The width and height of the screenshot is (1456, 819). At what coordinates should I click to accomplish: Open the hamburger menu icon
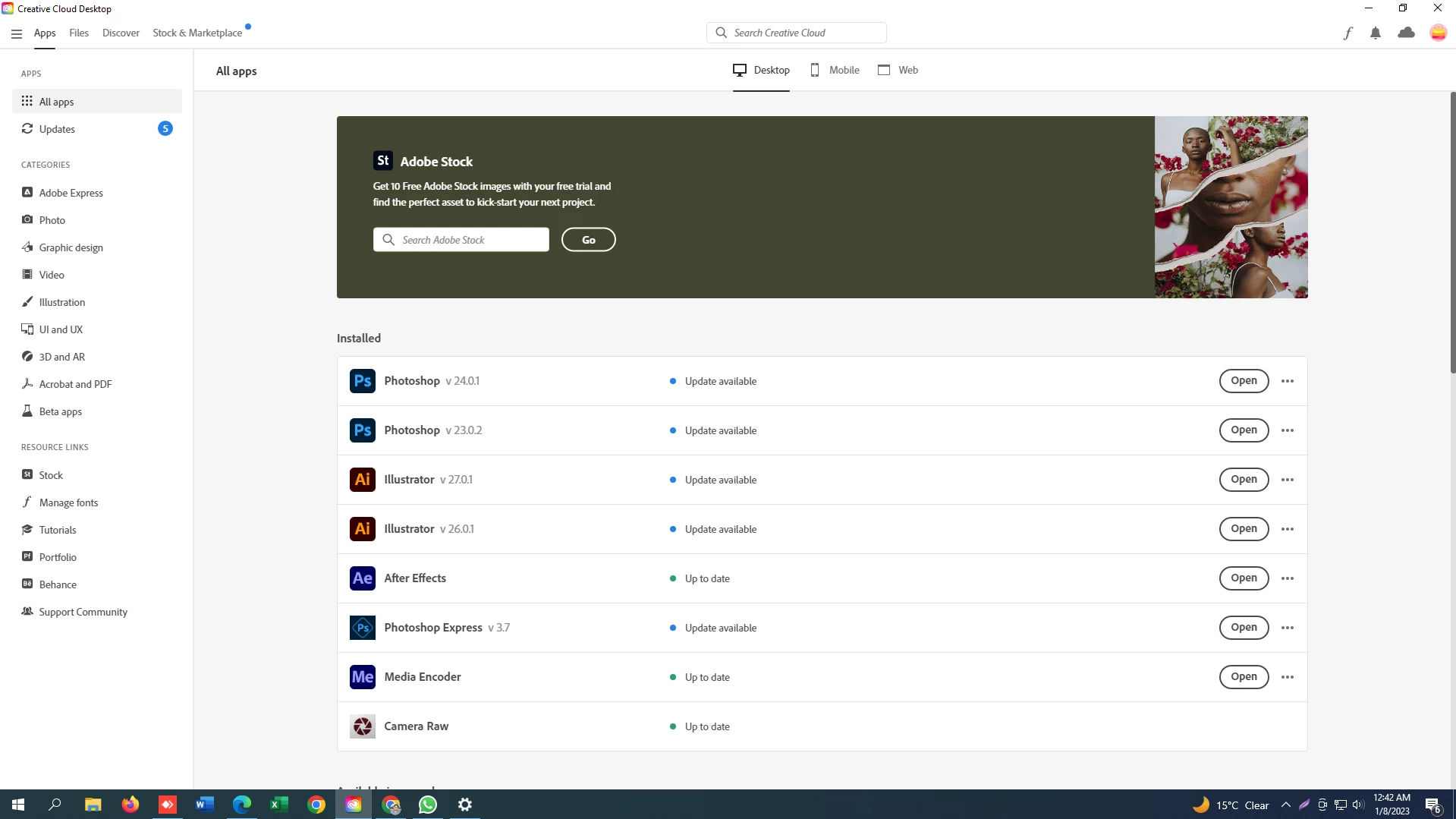pos(17,33)
